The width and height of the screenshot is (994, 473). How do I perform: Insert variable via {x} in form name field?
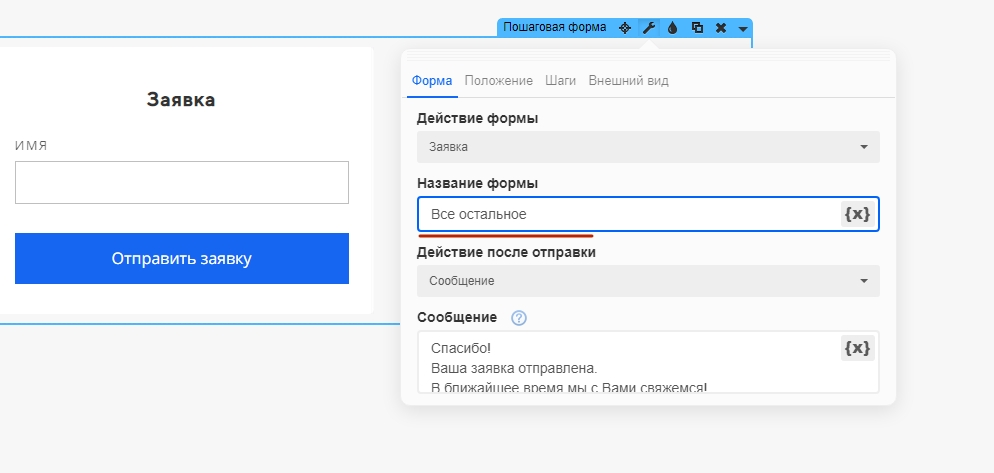(x=857, y=214)
